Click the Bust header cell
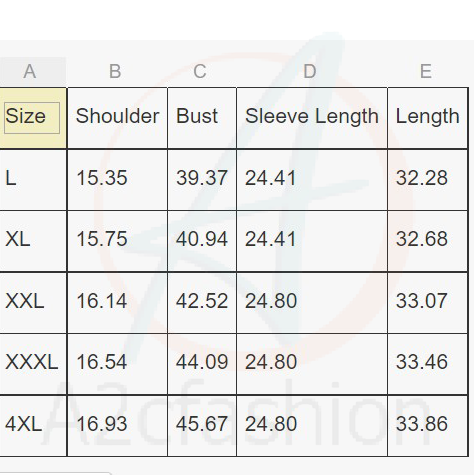Screen dimensions: 474x475 pyautogui.click(x=202, y=118)
